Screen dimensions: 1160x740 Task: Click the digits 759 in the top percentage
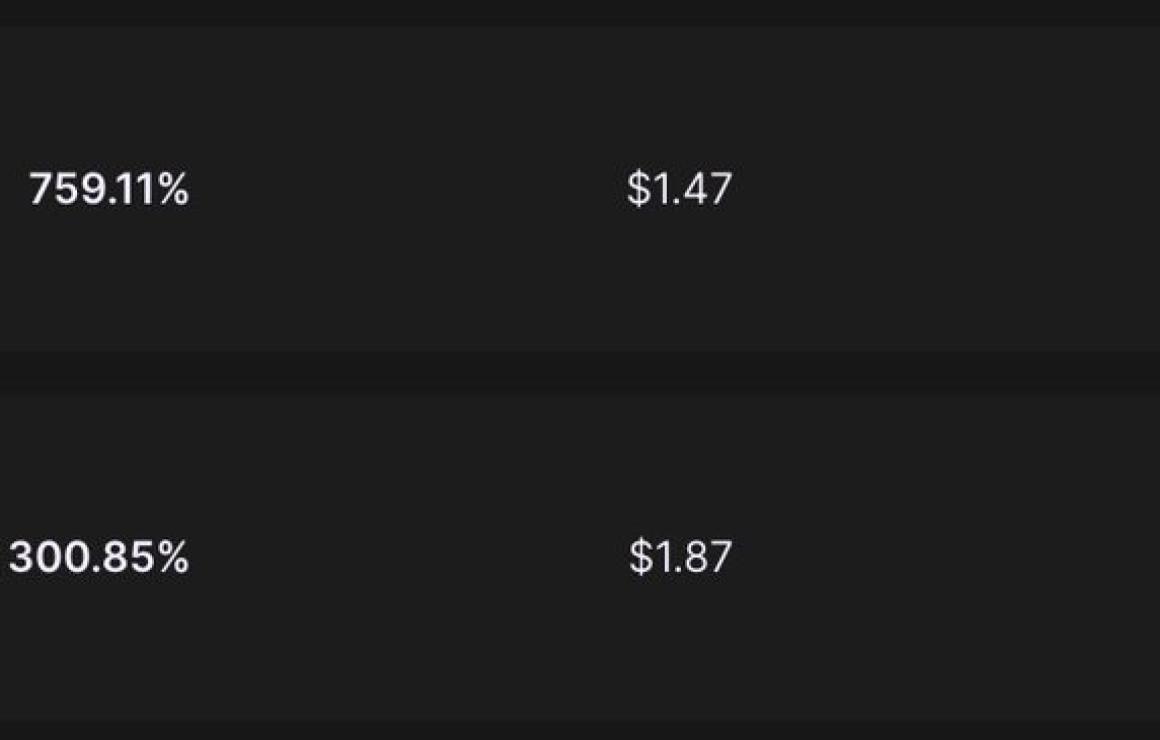click(66, 189)
